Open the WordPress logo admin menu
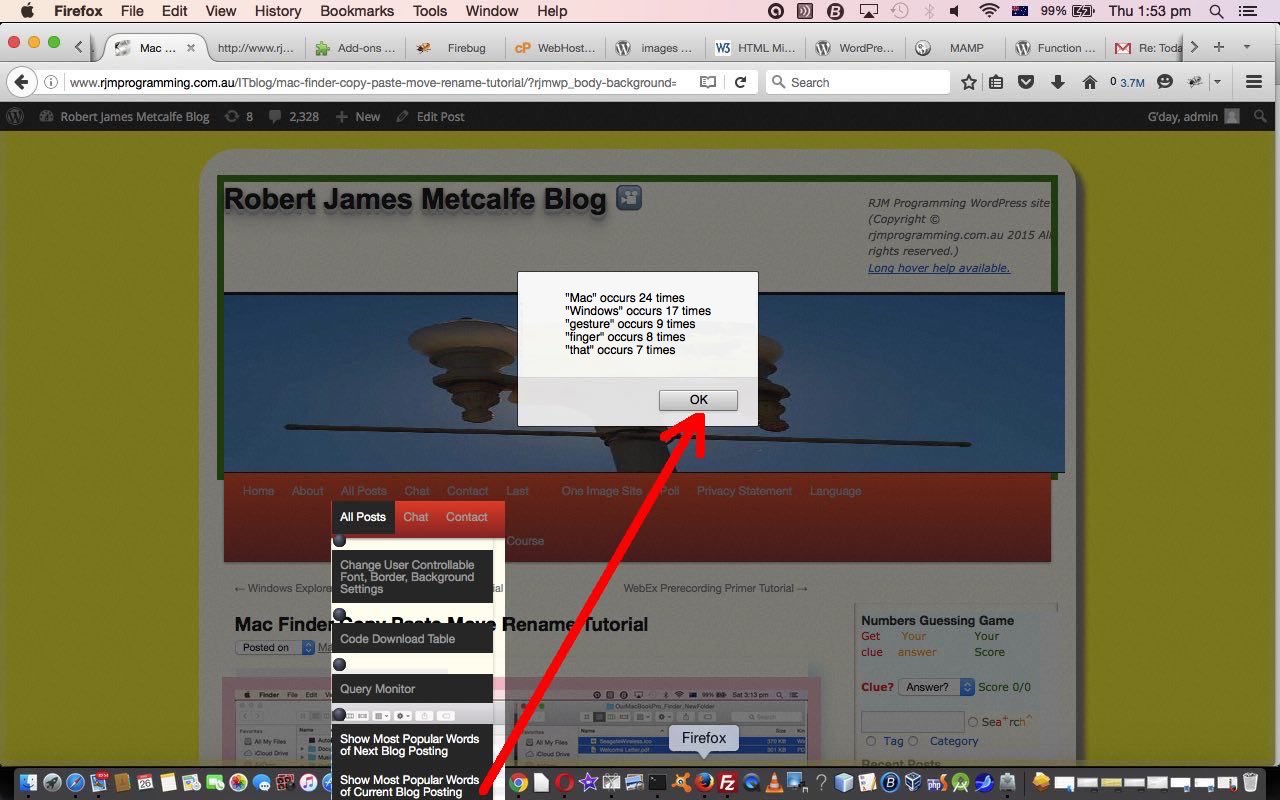Viewport: 1280px width, 800px height. click(x=15, y=116)
